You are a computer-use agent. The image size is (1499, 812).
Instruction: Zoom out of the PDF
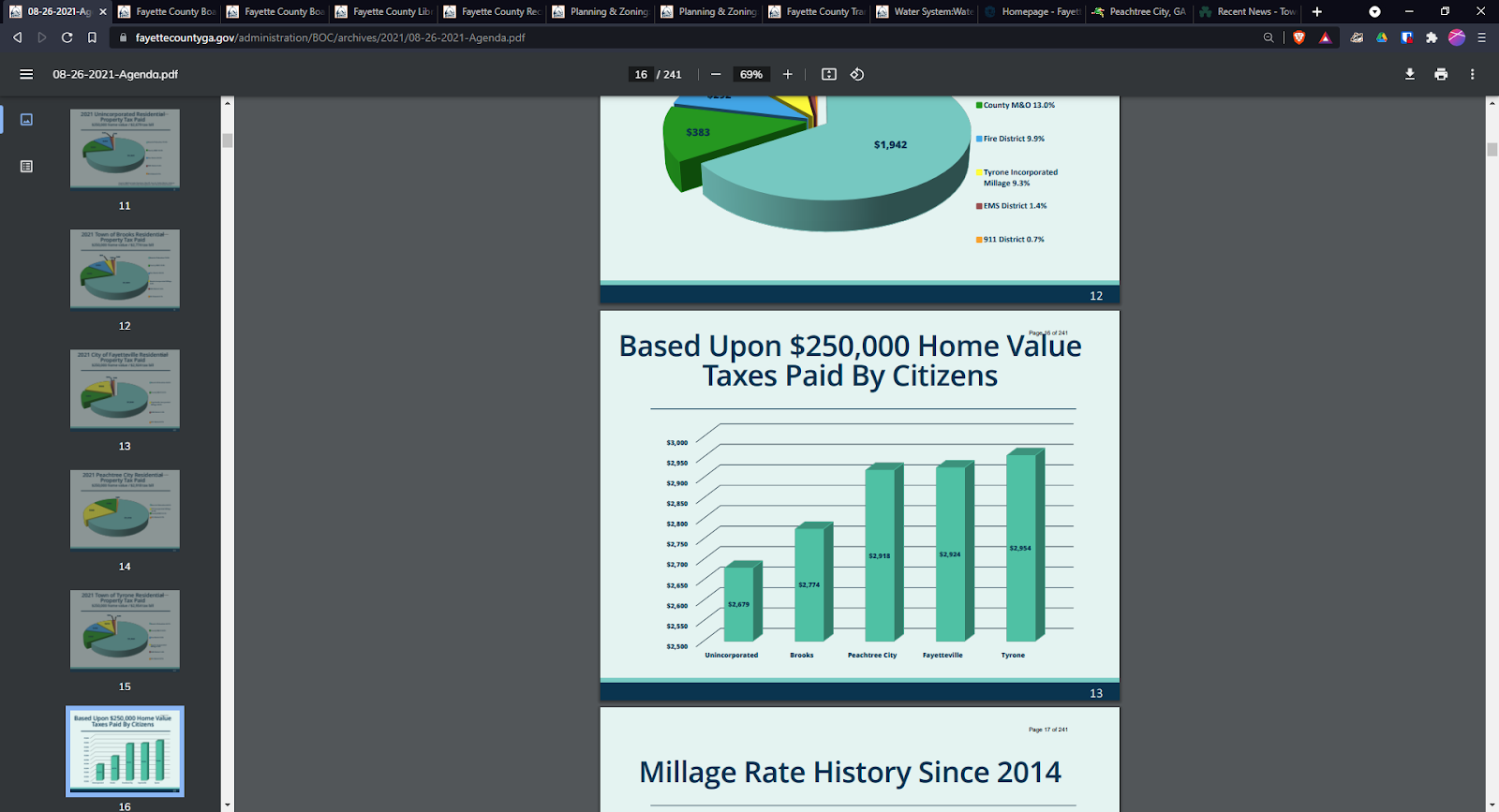pyautogui.click(x=716, y=74)
